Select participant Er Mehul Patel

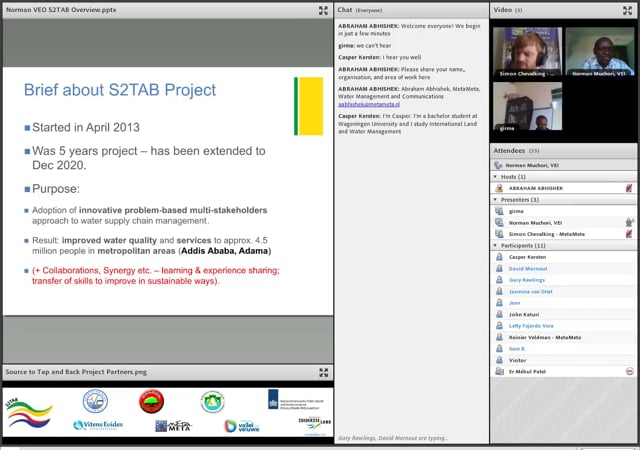pos(563,371)
